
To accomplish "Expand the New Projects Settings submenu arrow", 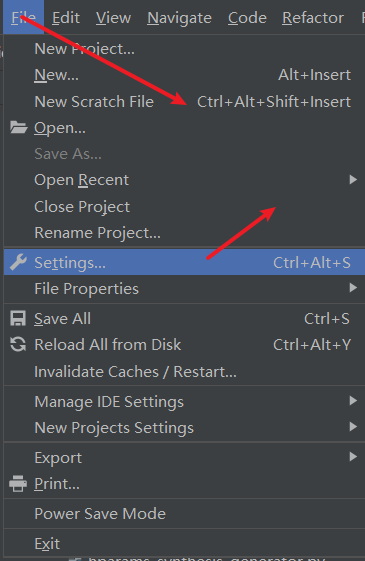I will tap(353, 427).
